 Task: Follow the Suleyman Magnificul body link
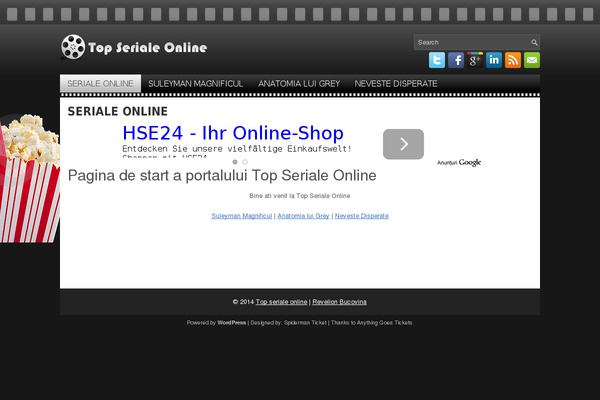241,216
